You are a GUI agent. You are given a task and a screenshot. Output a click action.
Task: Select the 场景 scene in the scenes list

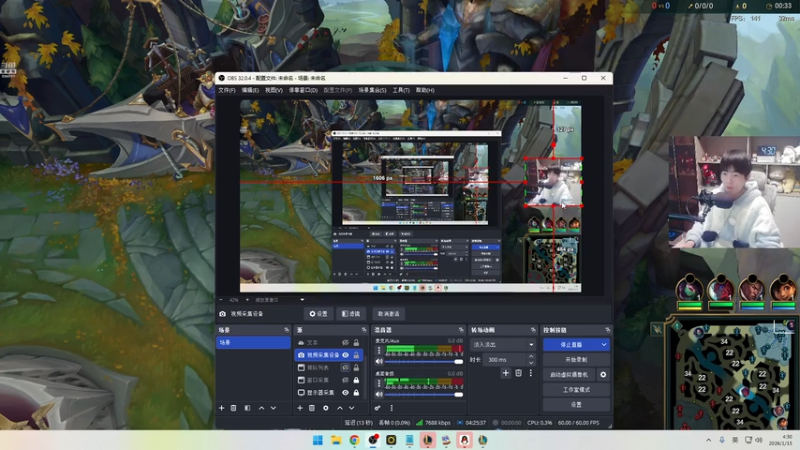pyautogui.click(x=254, y=342)
